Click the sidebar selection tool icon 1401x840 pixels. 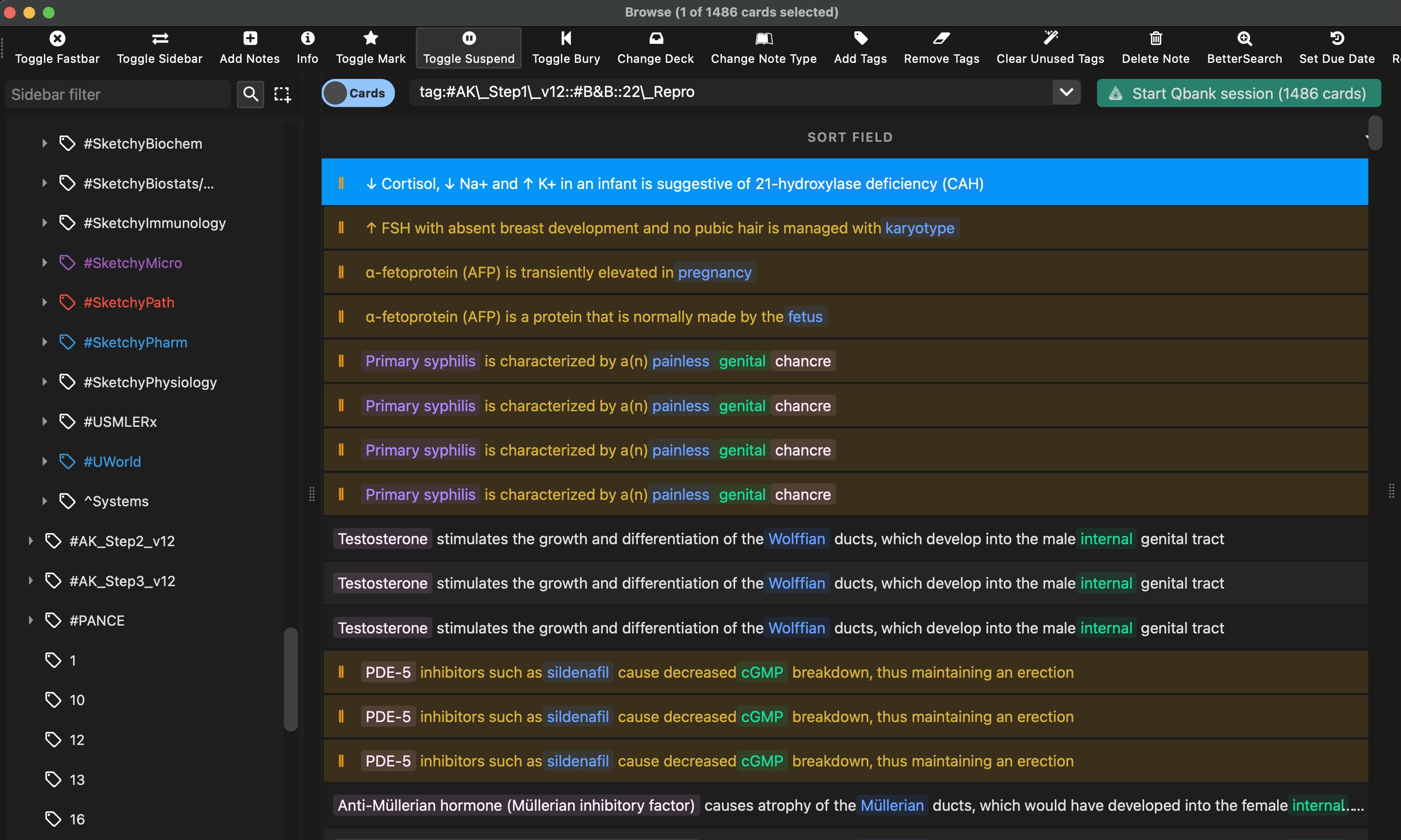pos(282,94)
